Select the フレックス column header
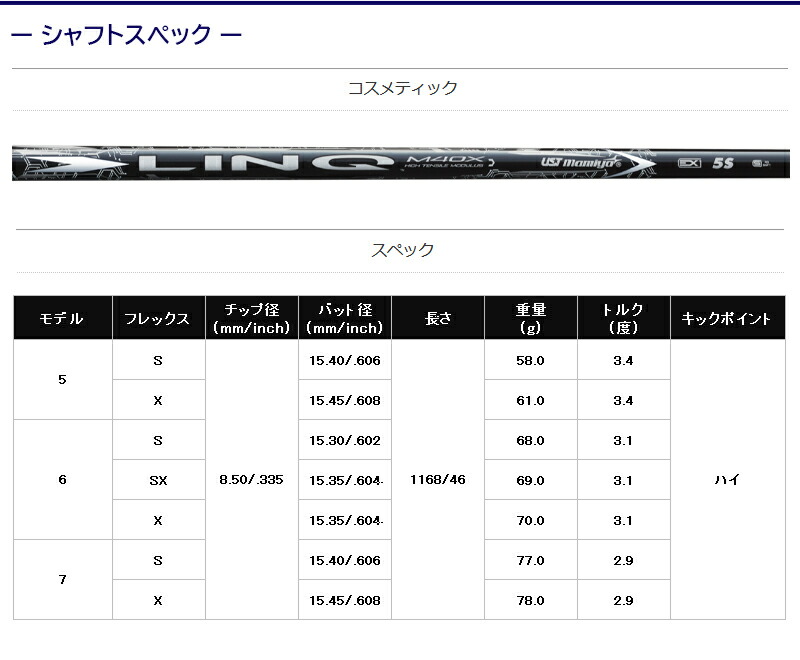Viewport: 800px width, 660px height. point(158,320)
